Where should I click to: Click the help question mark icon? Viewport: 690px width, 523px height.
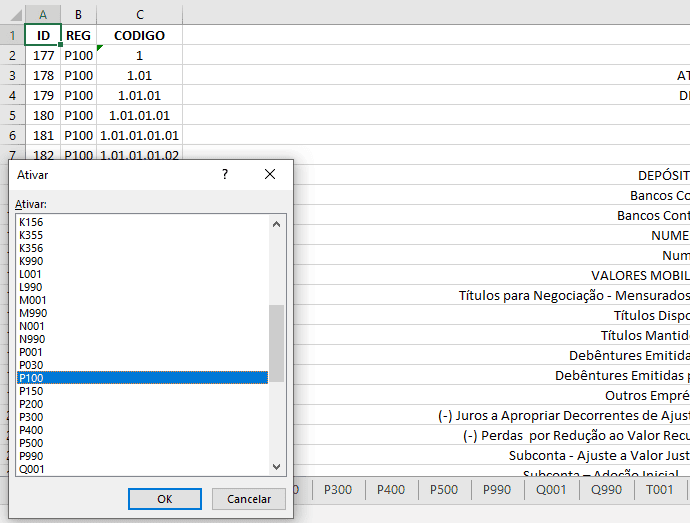[x=225, y=174]
